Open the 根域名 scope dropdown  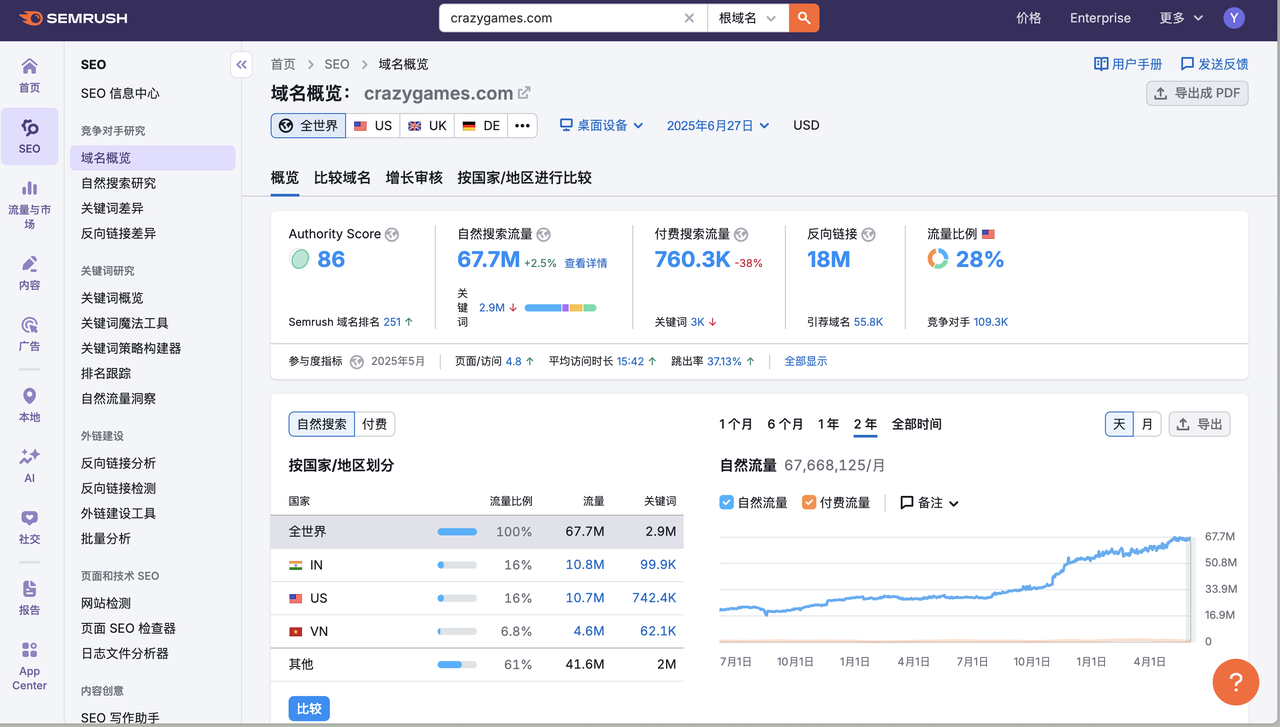(x=747, y=18)
